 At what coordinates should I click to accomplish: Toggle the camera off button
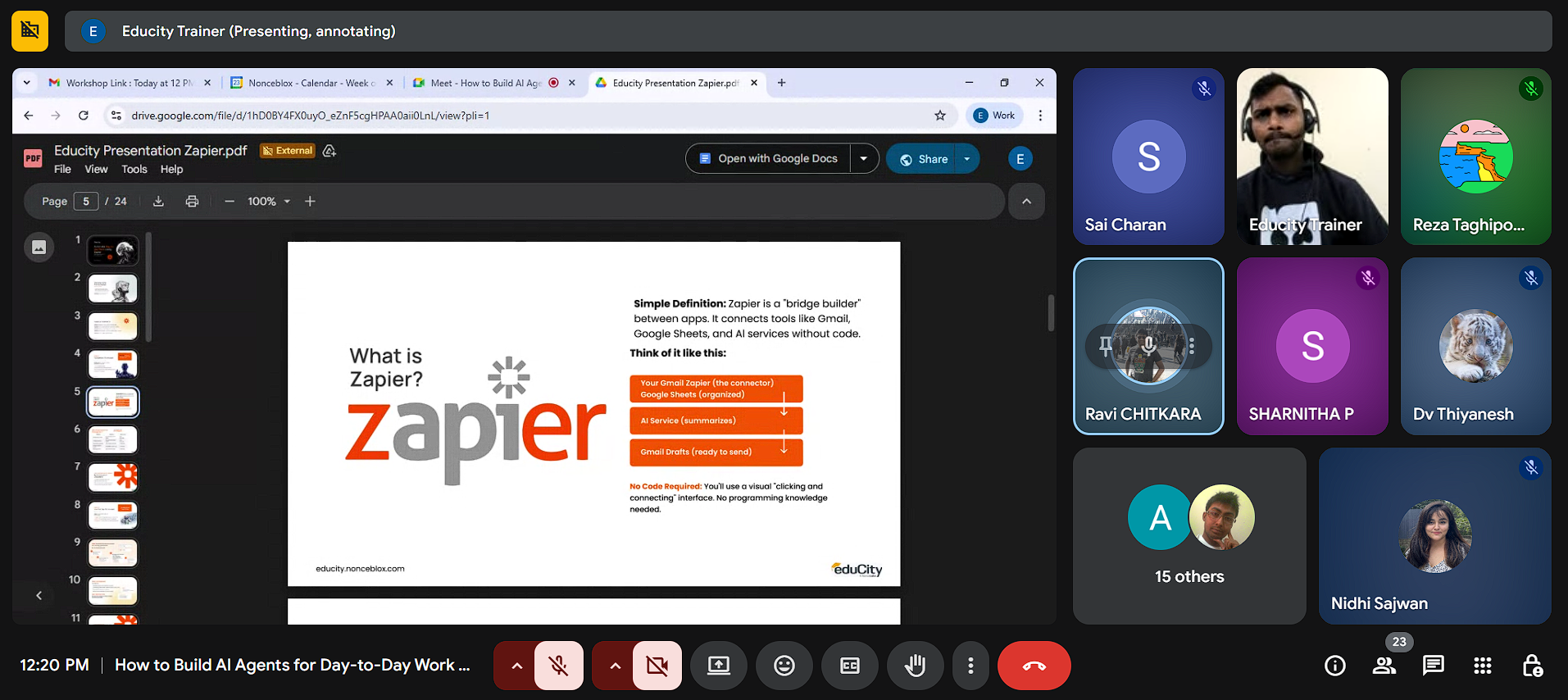coord(657,666)
